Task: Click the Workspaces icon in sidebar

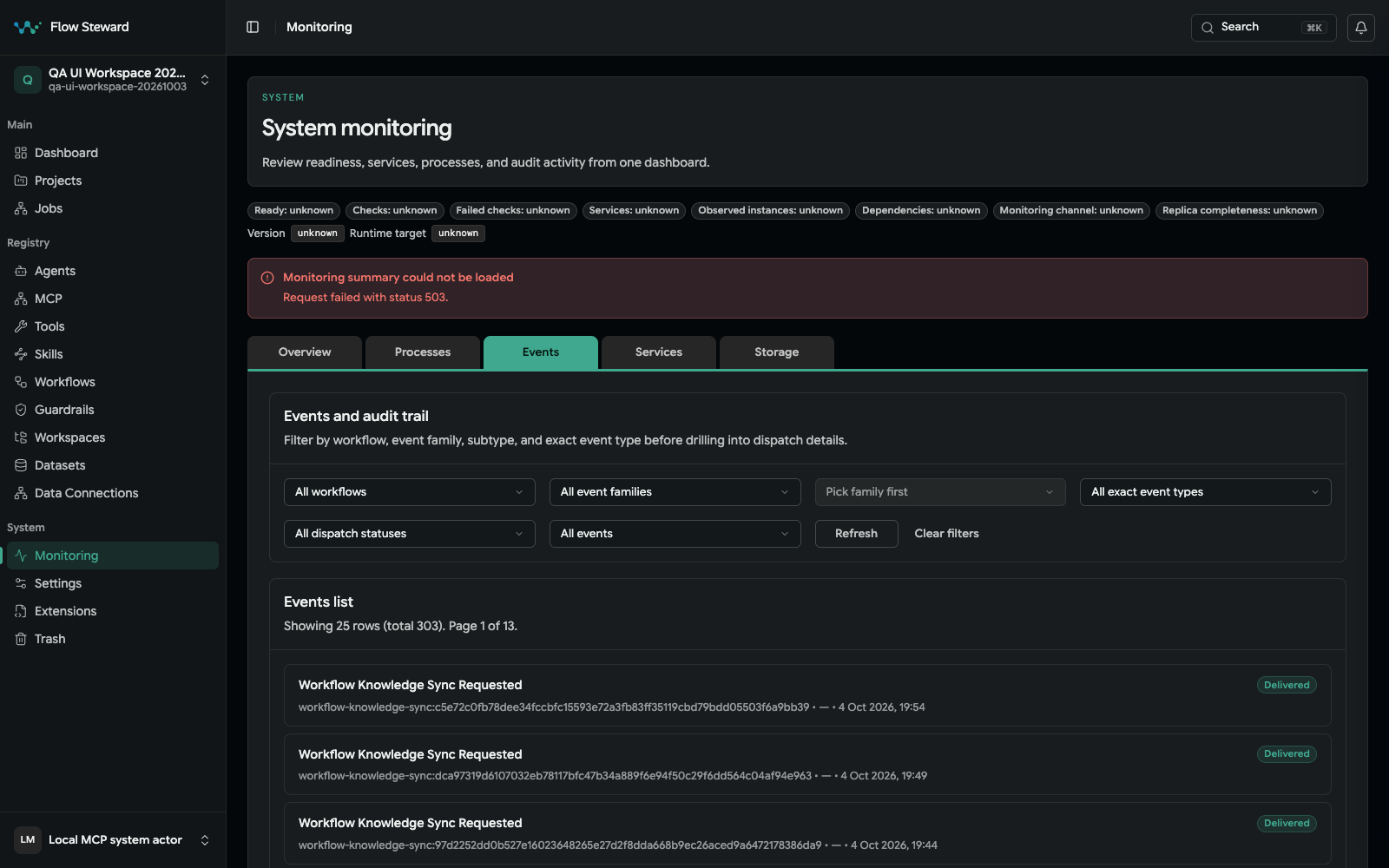Action: coord(21,437)
